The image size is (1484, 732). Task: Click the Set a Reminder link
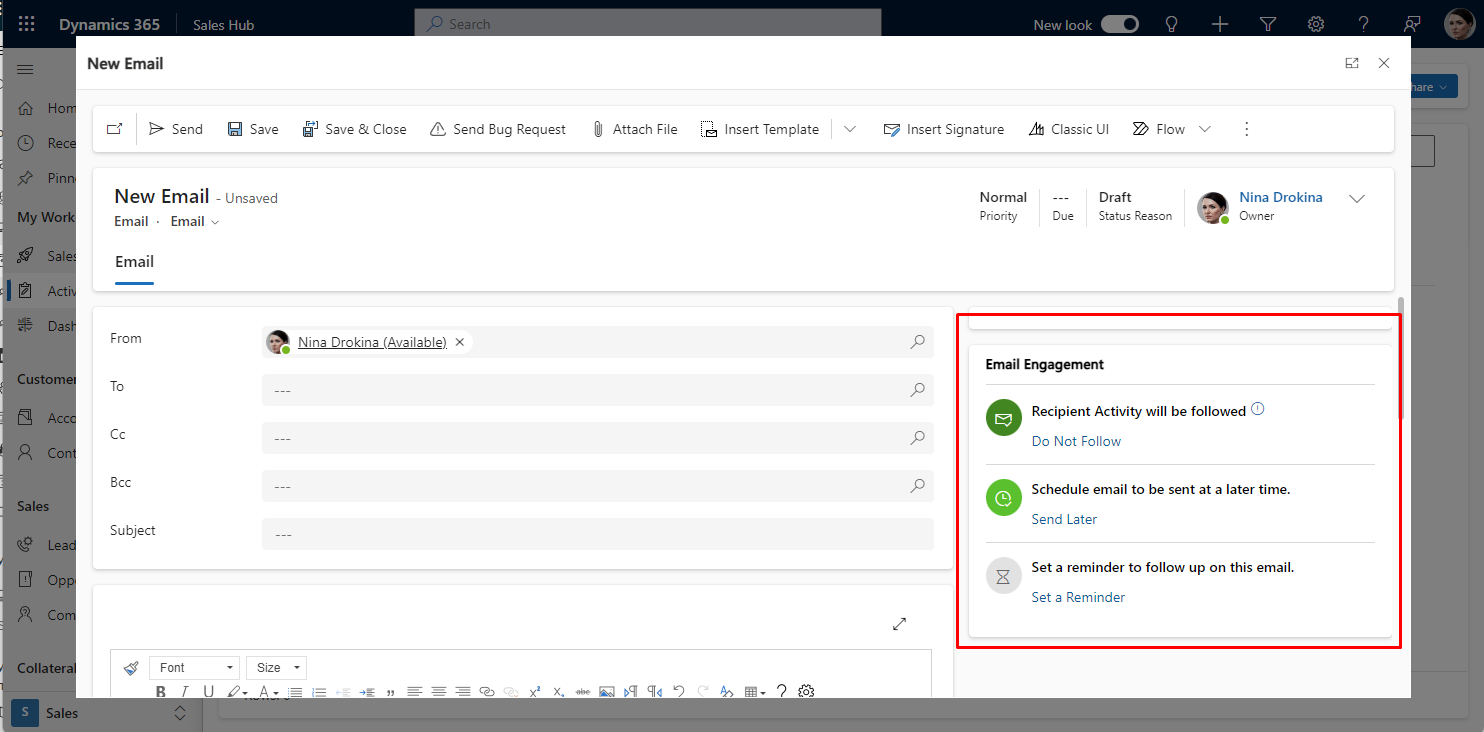(x=1078, y=597)
